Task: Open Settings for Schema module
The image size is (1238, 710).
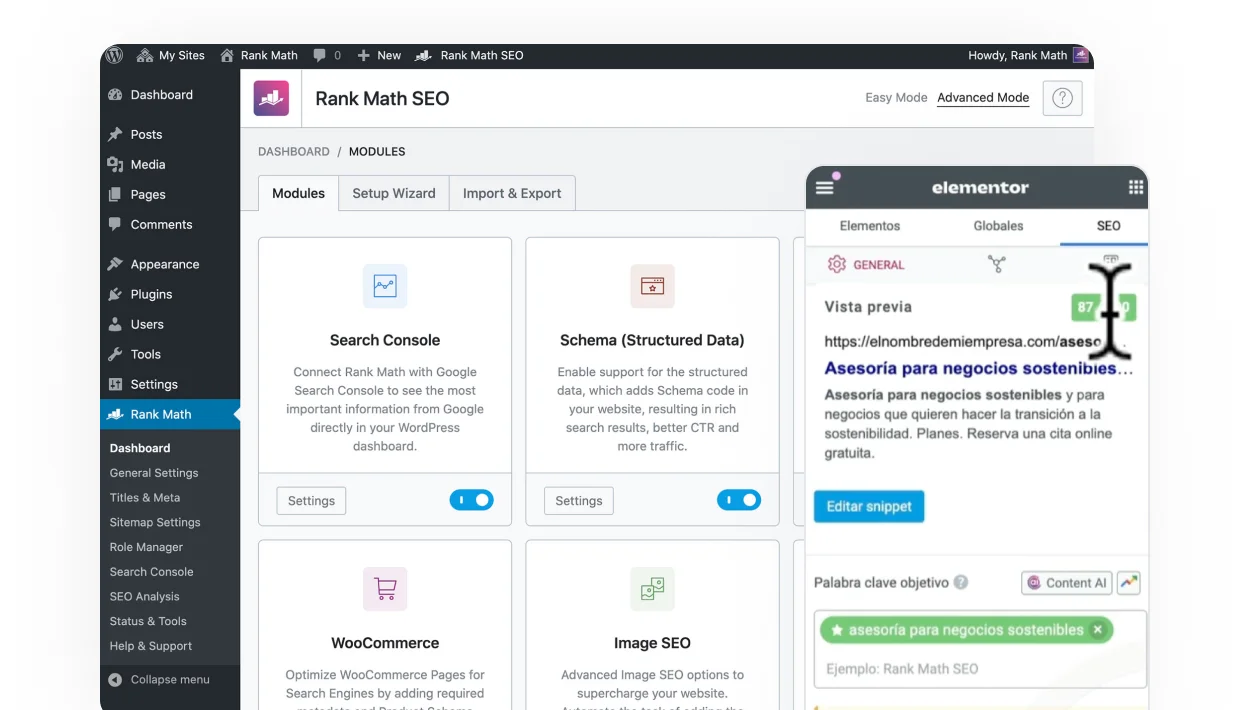Action: [x=579, y=501]
